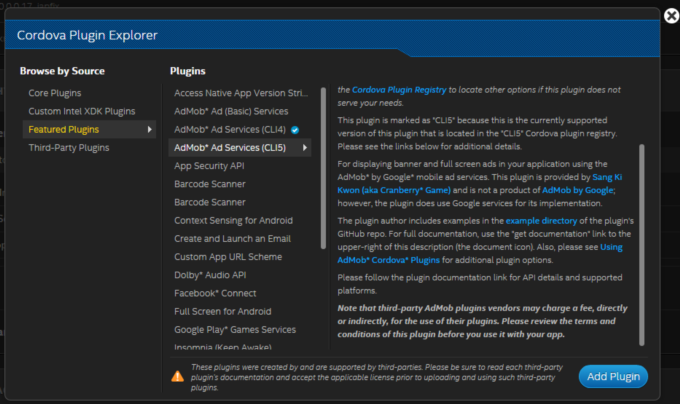Screen dimensions: 680x404
Task: Click the plugins list scrollbar
Action: pyautogui.click(x=323, y=168)
